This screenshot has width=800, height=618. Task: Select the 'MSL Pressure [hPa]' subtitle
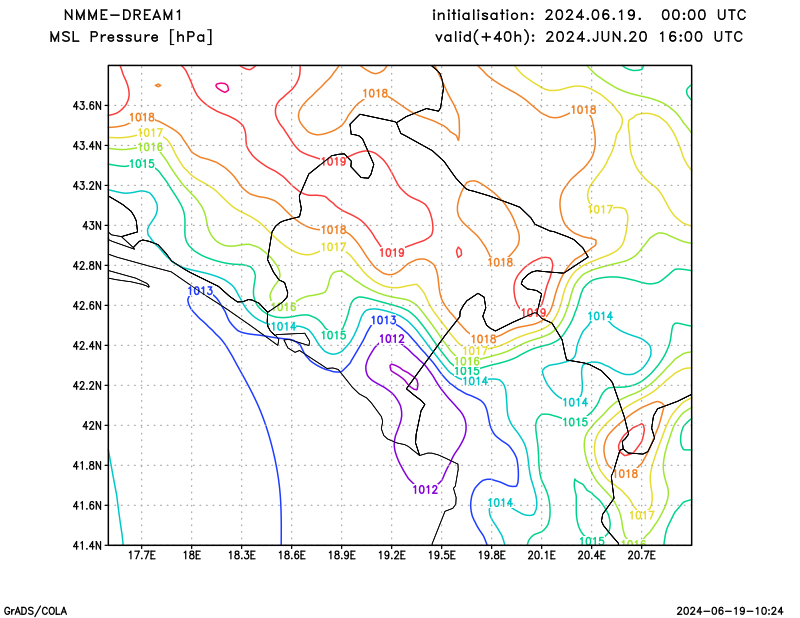(131, 37)
